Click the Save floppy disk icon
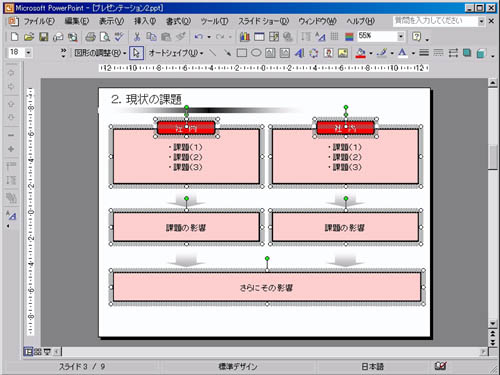This screenshot has width=500, height=375. [43, 37]
